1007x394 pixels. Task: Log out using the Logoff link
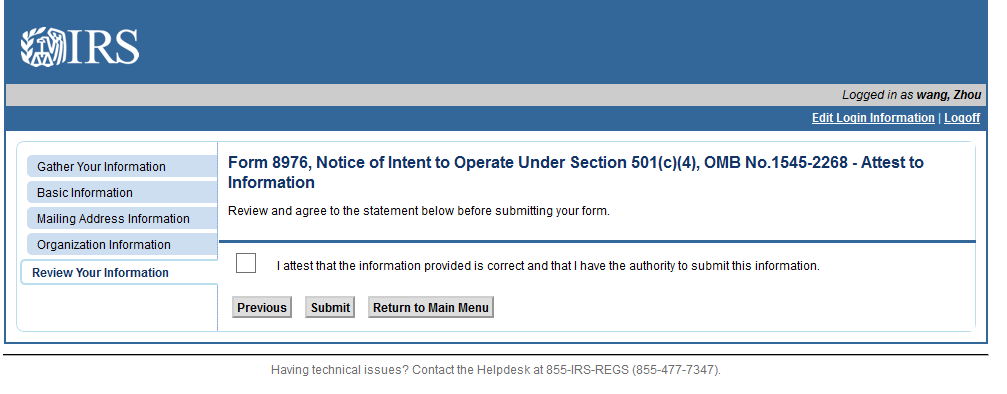tap(961, 118)
